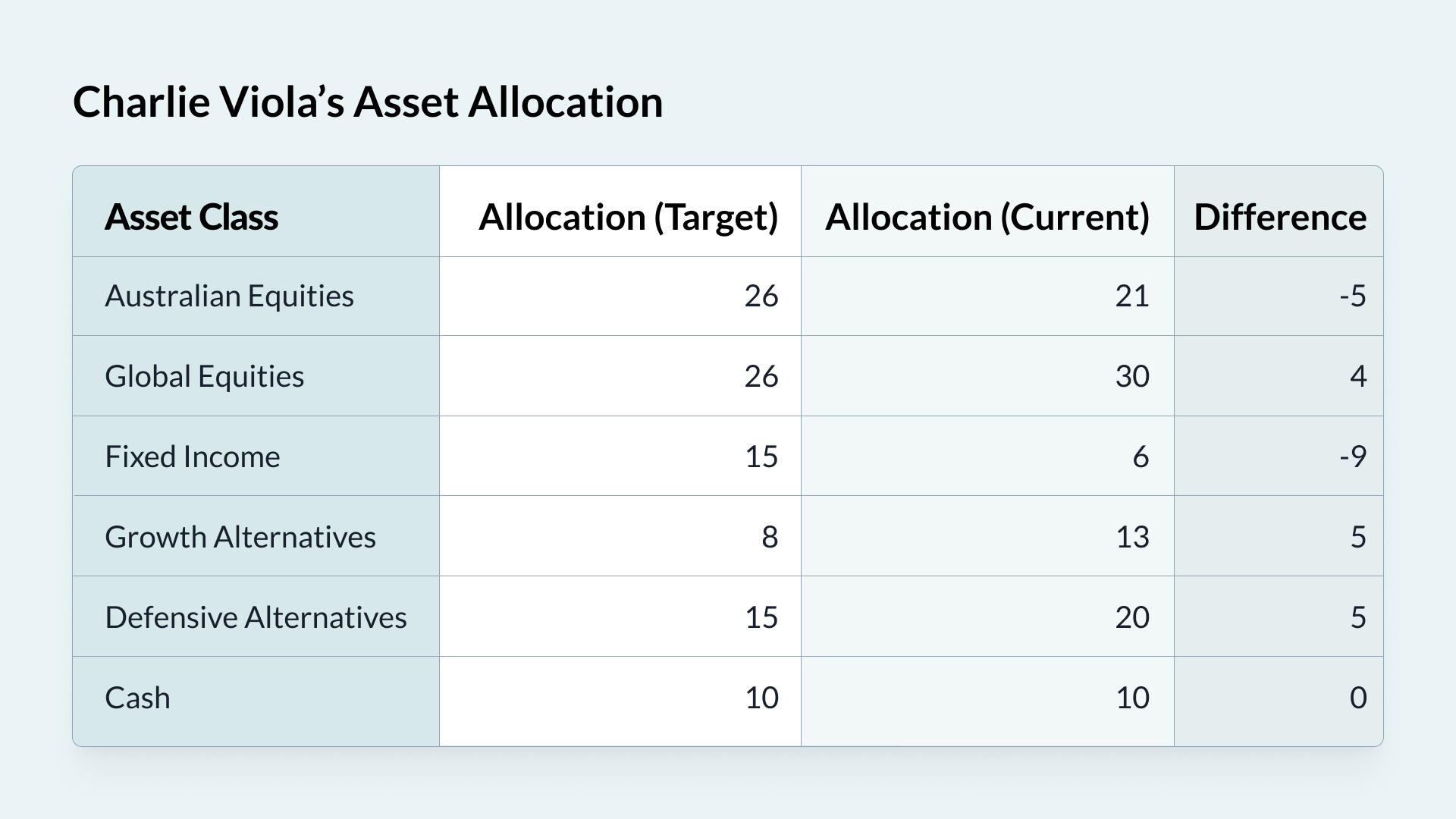Select the Allocation (Current) column header
Image resolution: width=1456 pixels, height=819 pixels.
(x=987, y=217)
